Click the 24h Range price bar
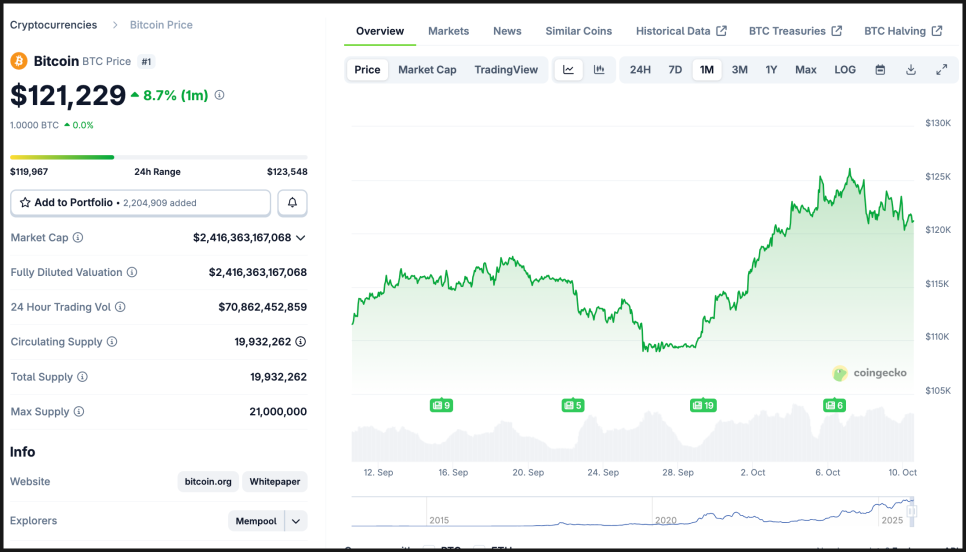The height and width of the screenshot is (552, 966). click(x=158, y=157)
